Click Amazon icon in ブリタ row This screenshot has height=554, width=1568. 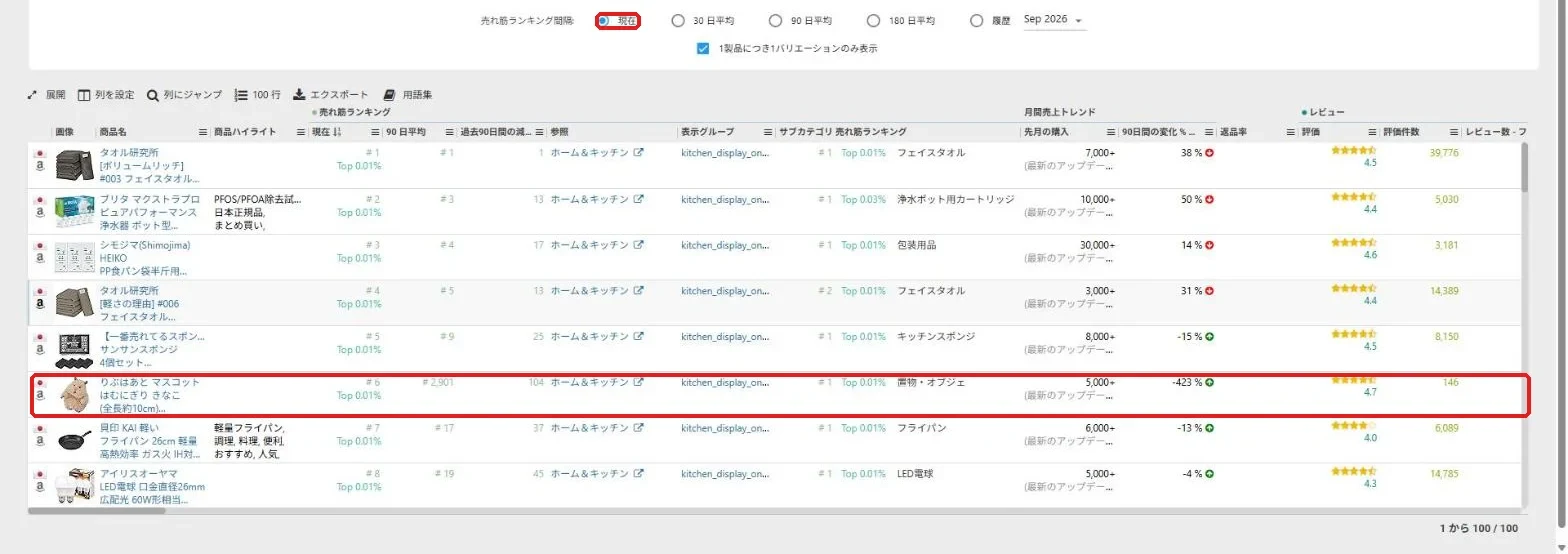[40, 212]
